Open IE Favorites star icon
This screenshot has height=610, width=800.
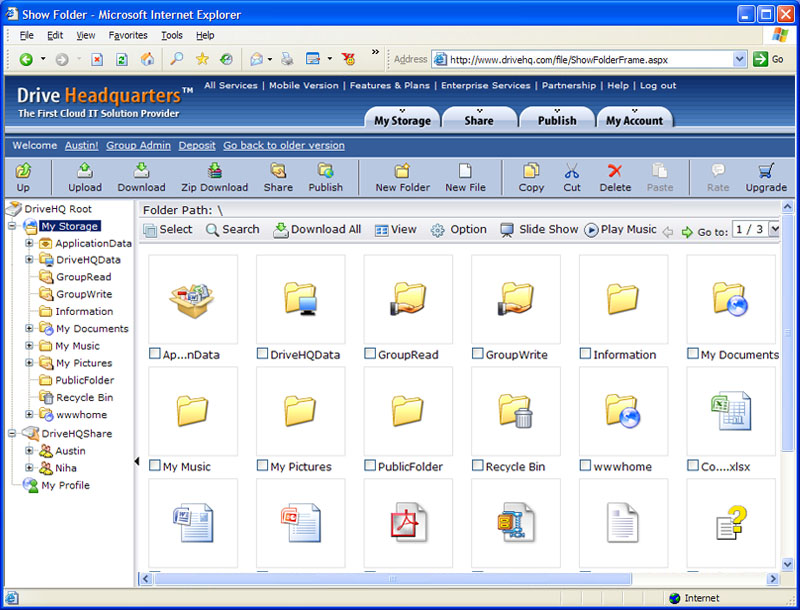[203, 59]
